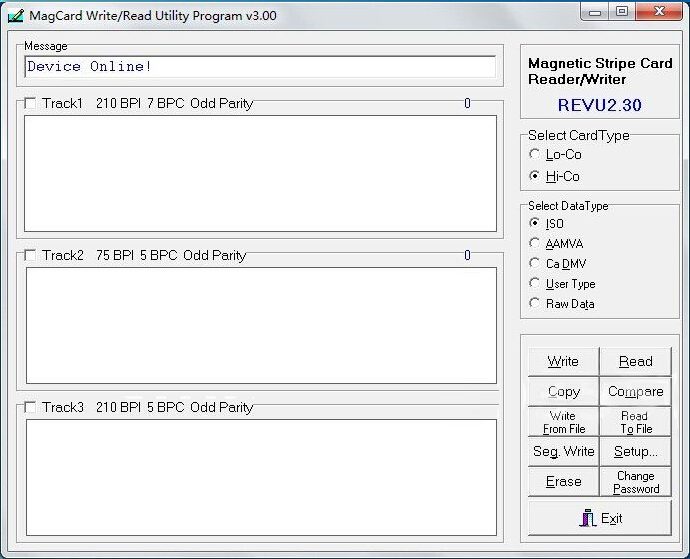690x559 pixels.
Task: Click the Write button
Action: (563, 361)
